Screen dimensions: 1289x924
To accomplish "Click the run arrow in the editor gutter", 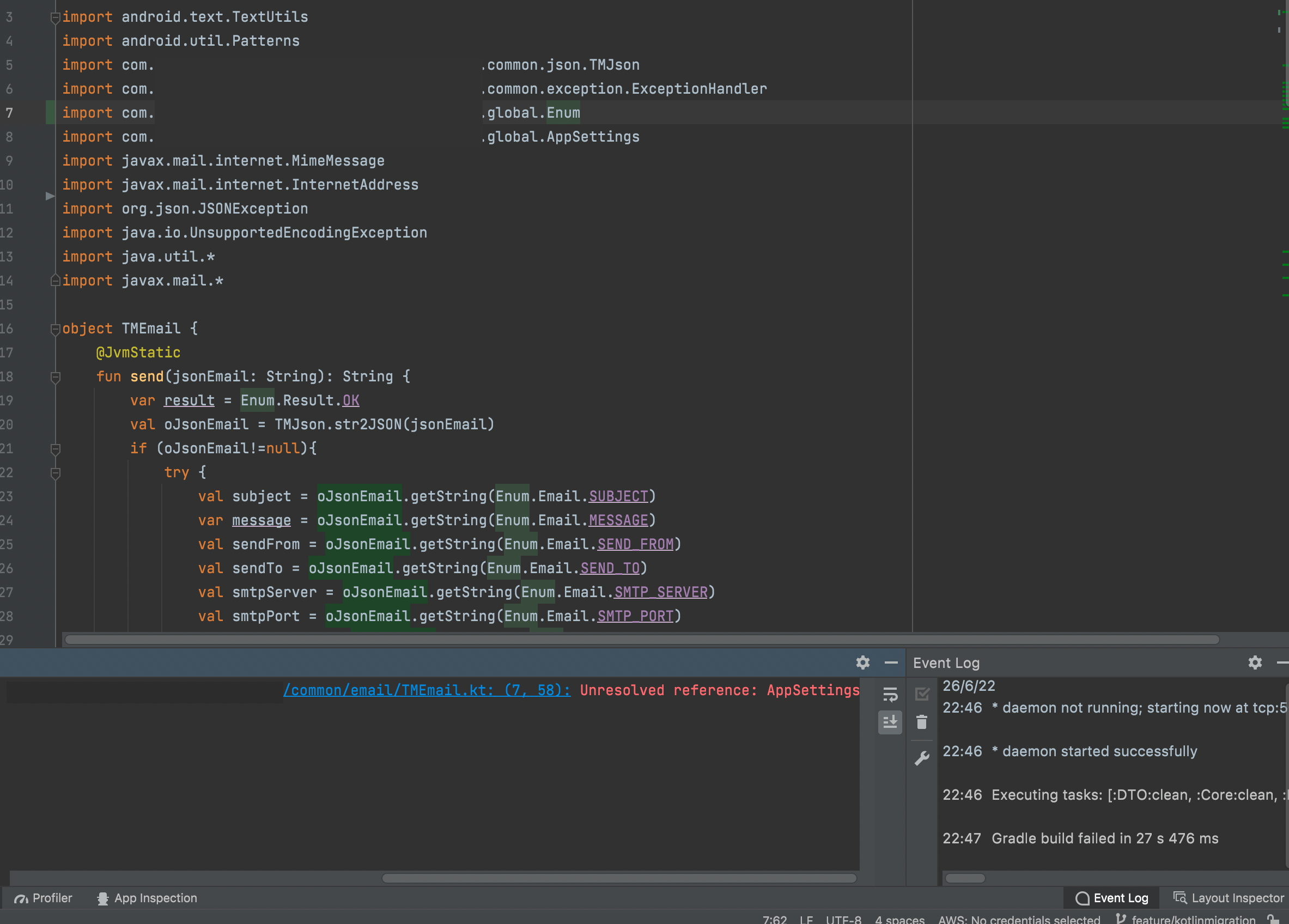I will [50, 197].
